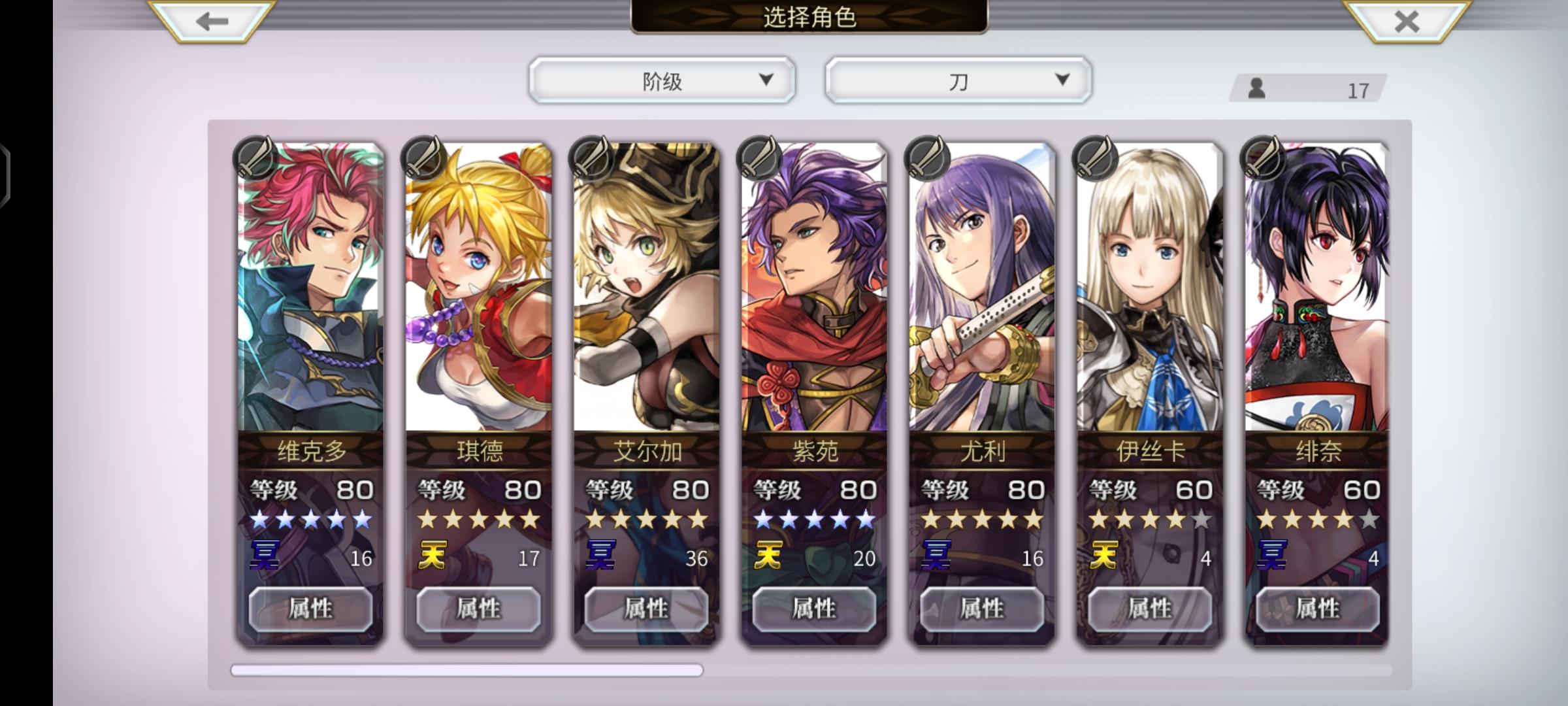
Task: Click 绯奈's star rating row
Action: click(x=1318, y=520)
